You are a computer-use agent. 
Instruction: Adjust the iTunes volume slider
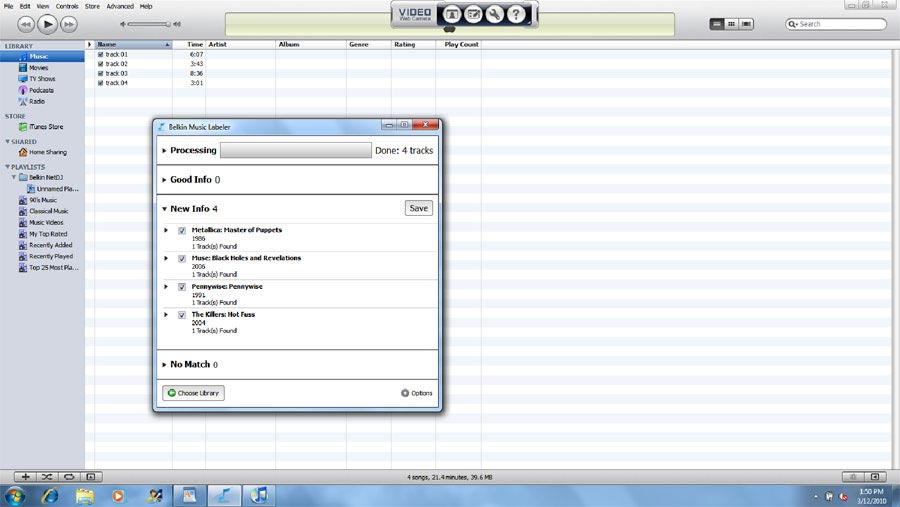[150, 24]
